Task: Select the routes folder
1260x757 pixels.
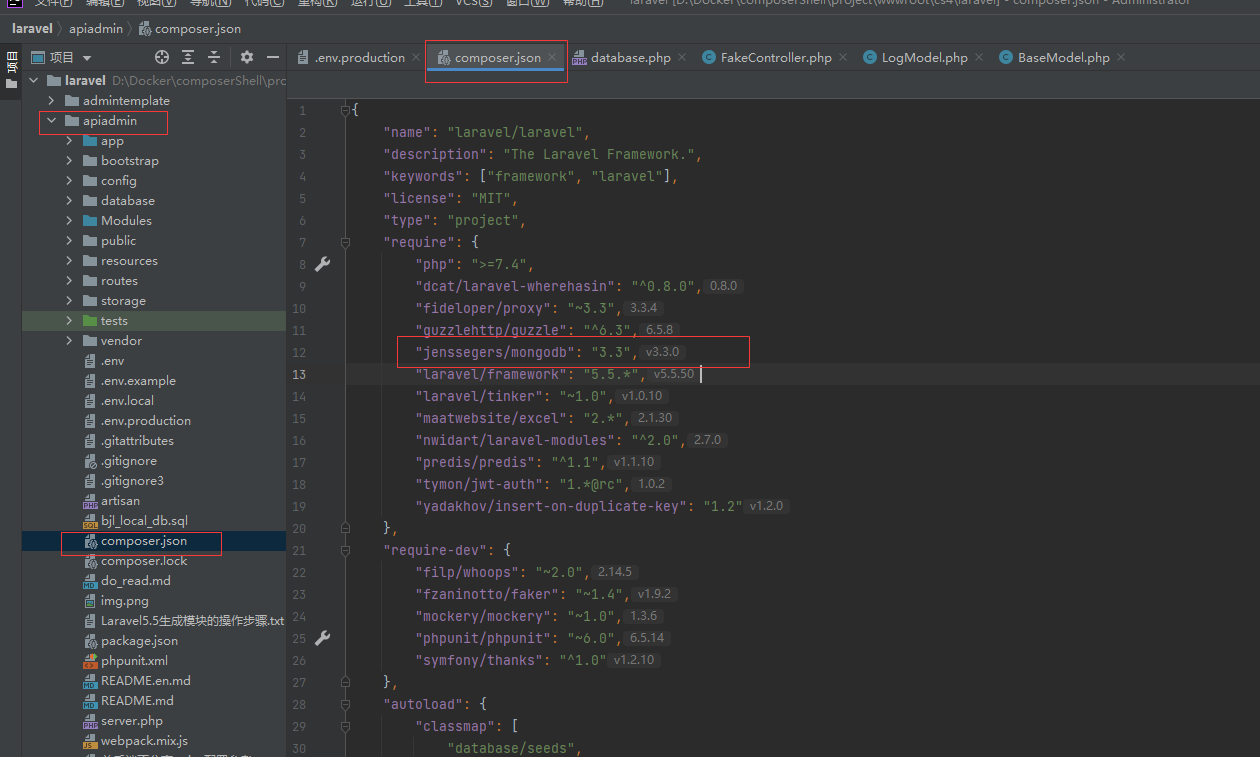Action: [x=119, y=281]
